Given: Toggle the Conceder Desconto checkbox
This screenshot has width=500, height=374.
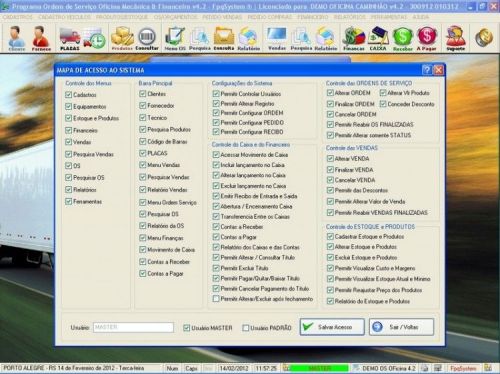Looking at the screenshot, I should click(383, 104).
